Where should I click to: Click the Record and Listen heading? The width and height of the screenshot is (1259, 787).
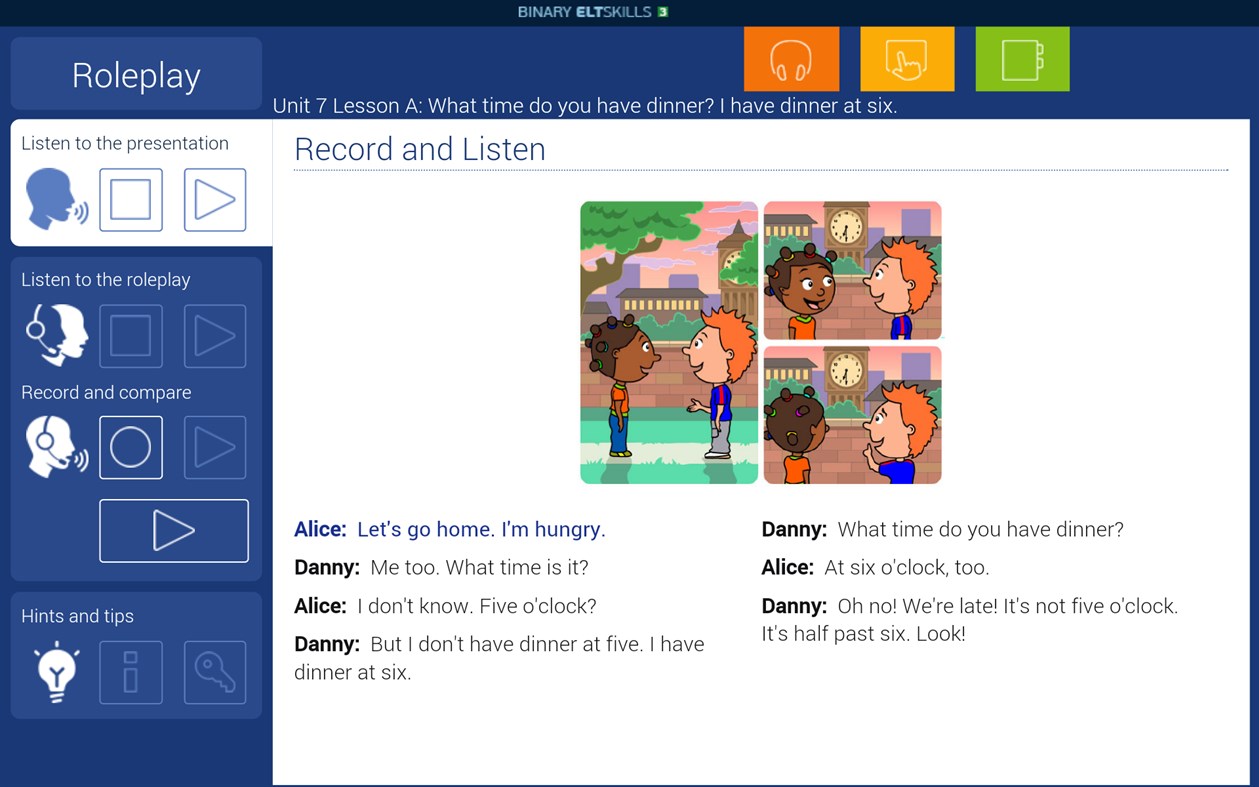coord(419,149)
